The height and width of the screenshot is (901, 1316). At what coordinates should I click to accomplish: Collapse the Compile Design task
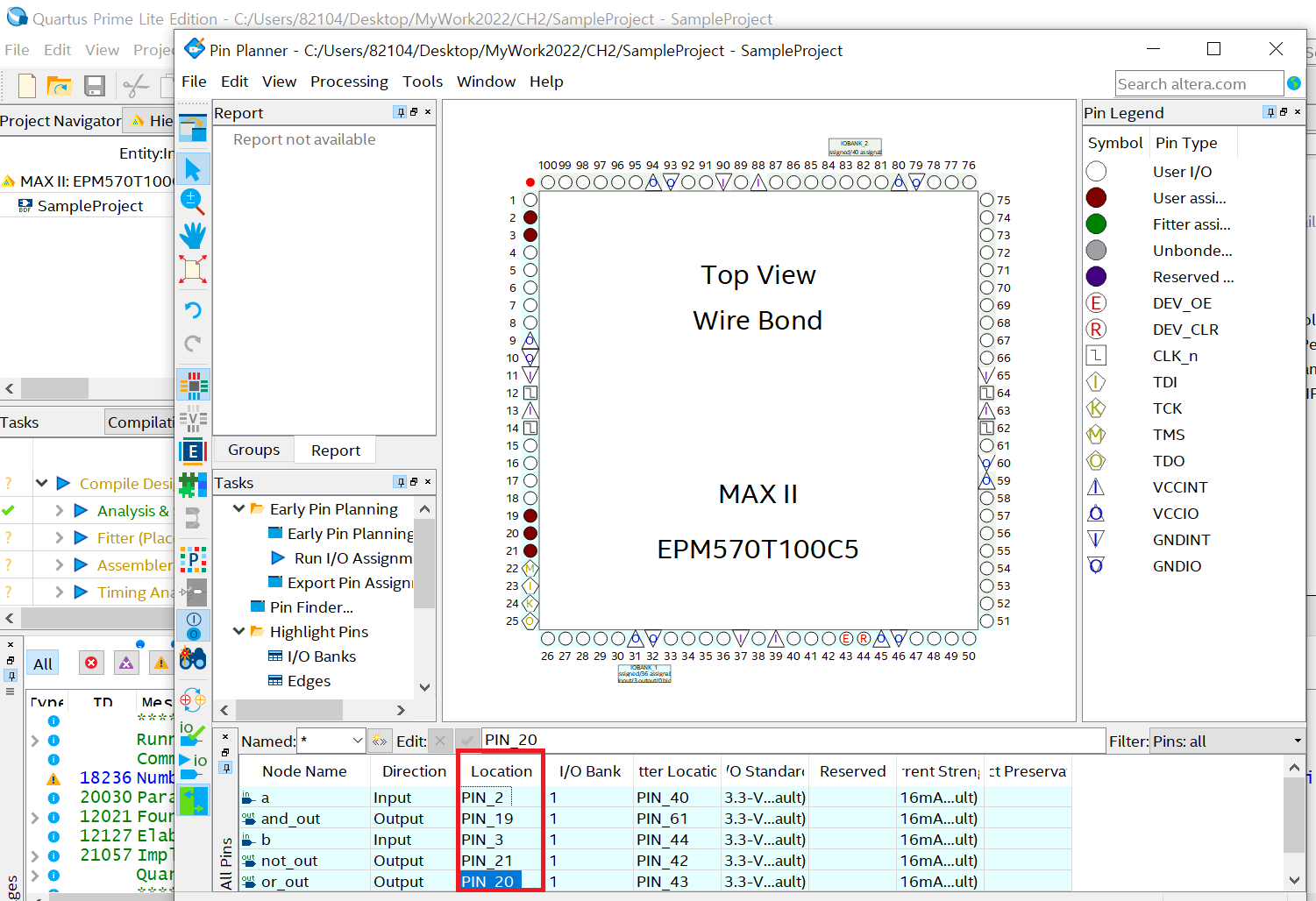point(41,483)
